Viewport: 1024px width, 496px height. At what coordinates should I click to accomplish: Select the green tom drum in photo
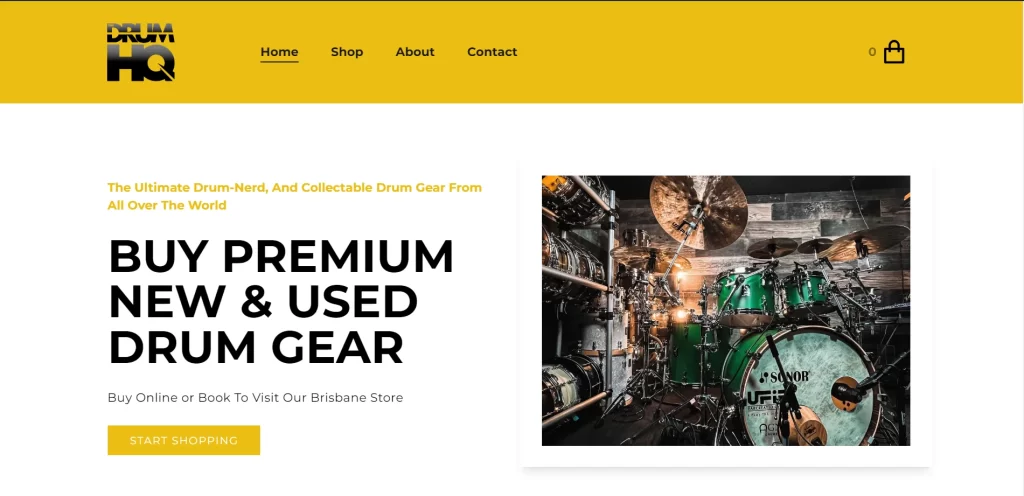(744, 297)
